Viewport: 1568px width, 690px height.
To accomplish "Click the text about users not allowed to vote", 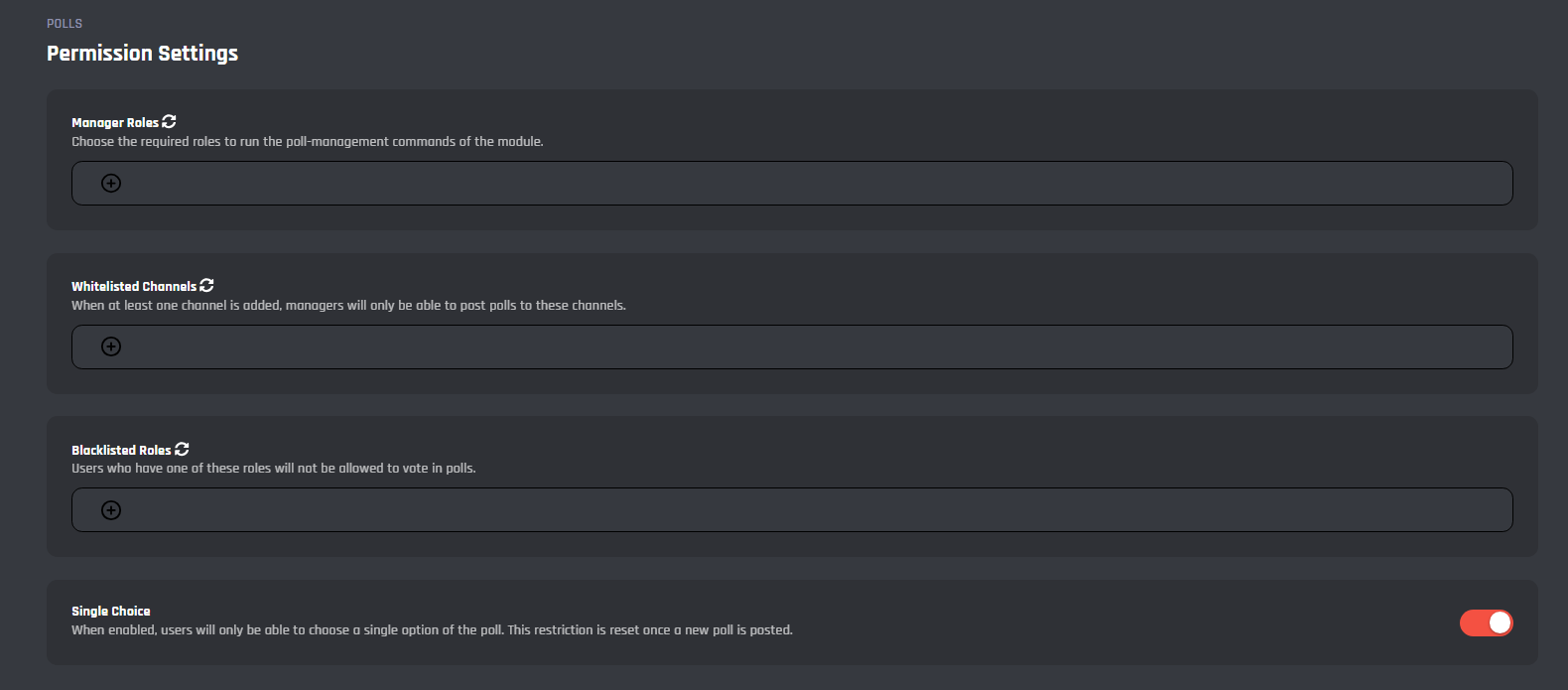I will [274, 469].
